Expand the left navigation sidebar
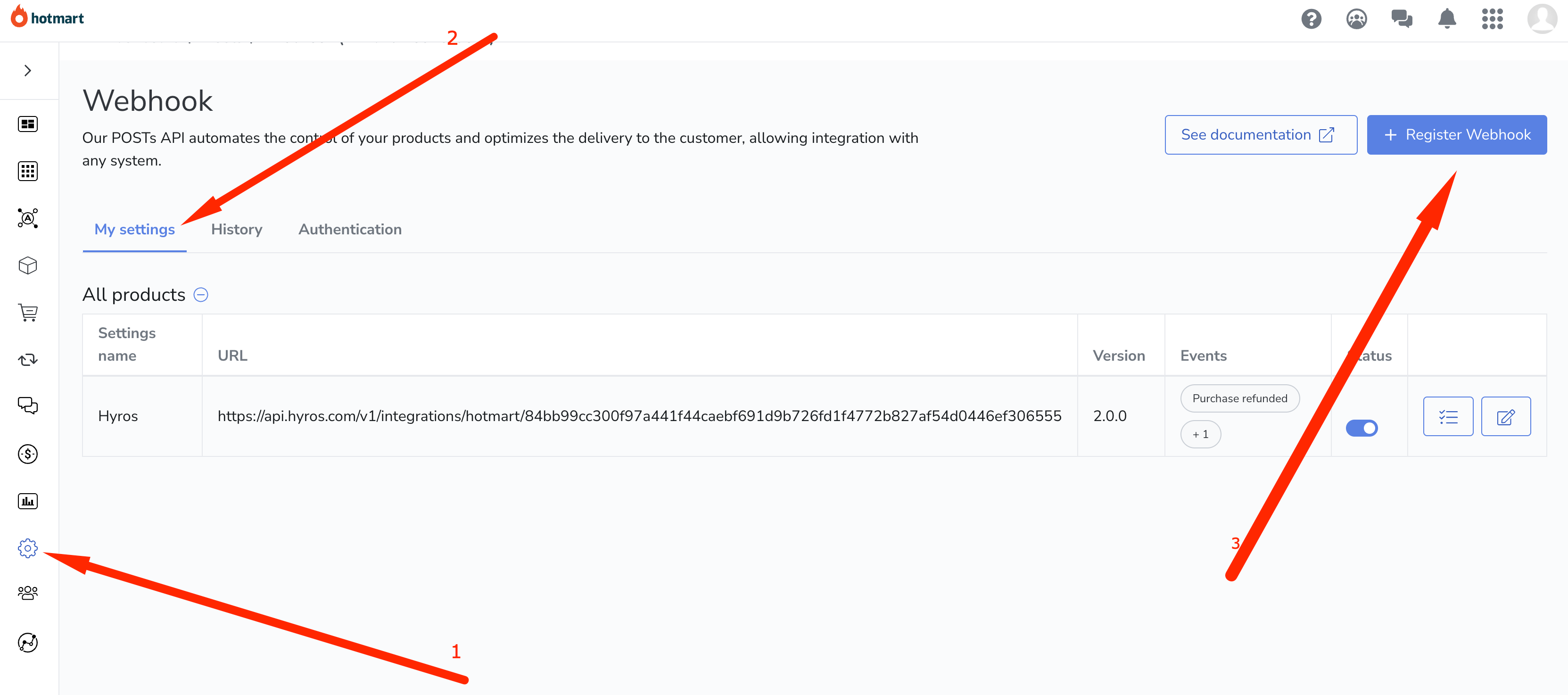This screenshot has height=695, width=1568. click(27, 70)
